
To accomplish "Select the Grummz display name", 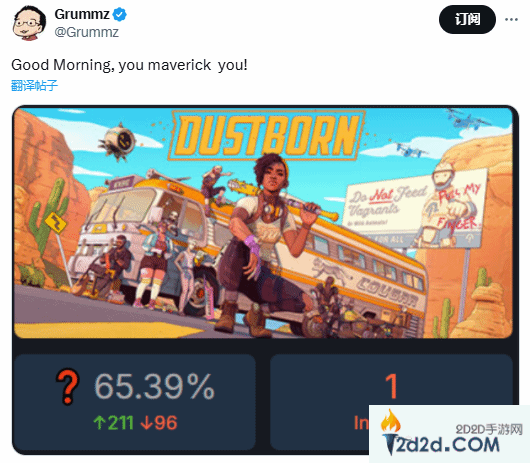I will (x=82, y=15).
